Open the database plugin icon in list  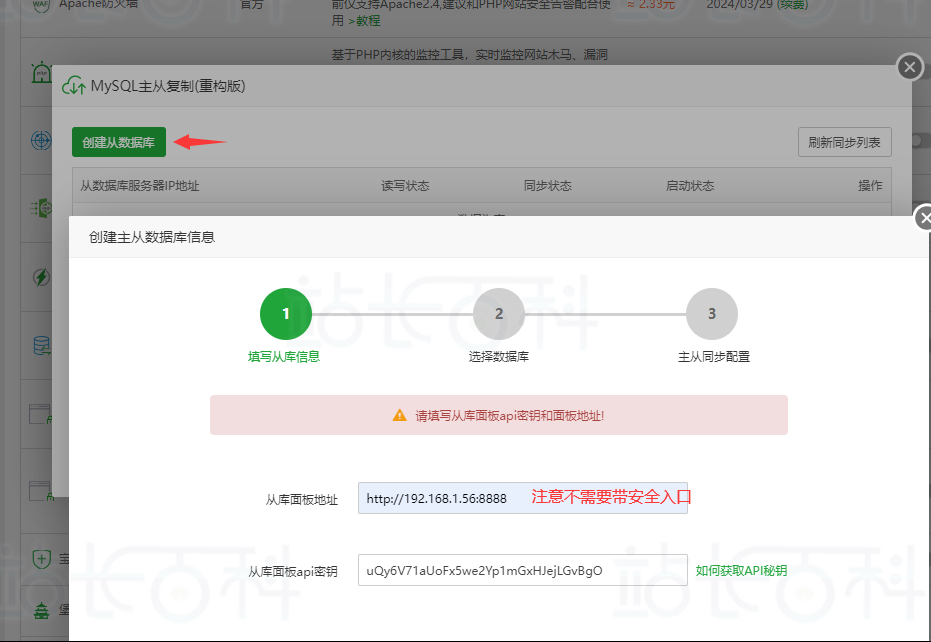[x=41, y=346]
